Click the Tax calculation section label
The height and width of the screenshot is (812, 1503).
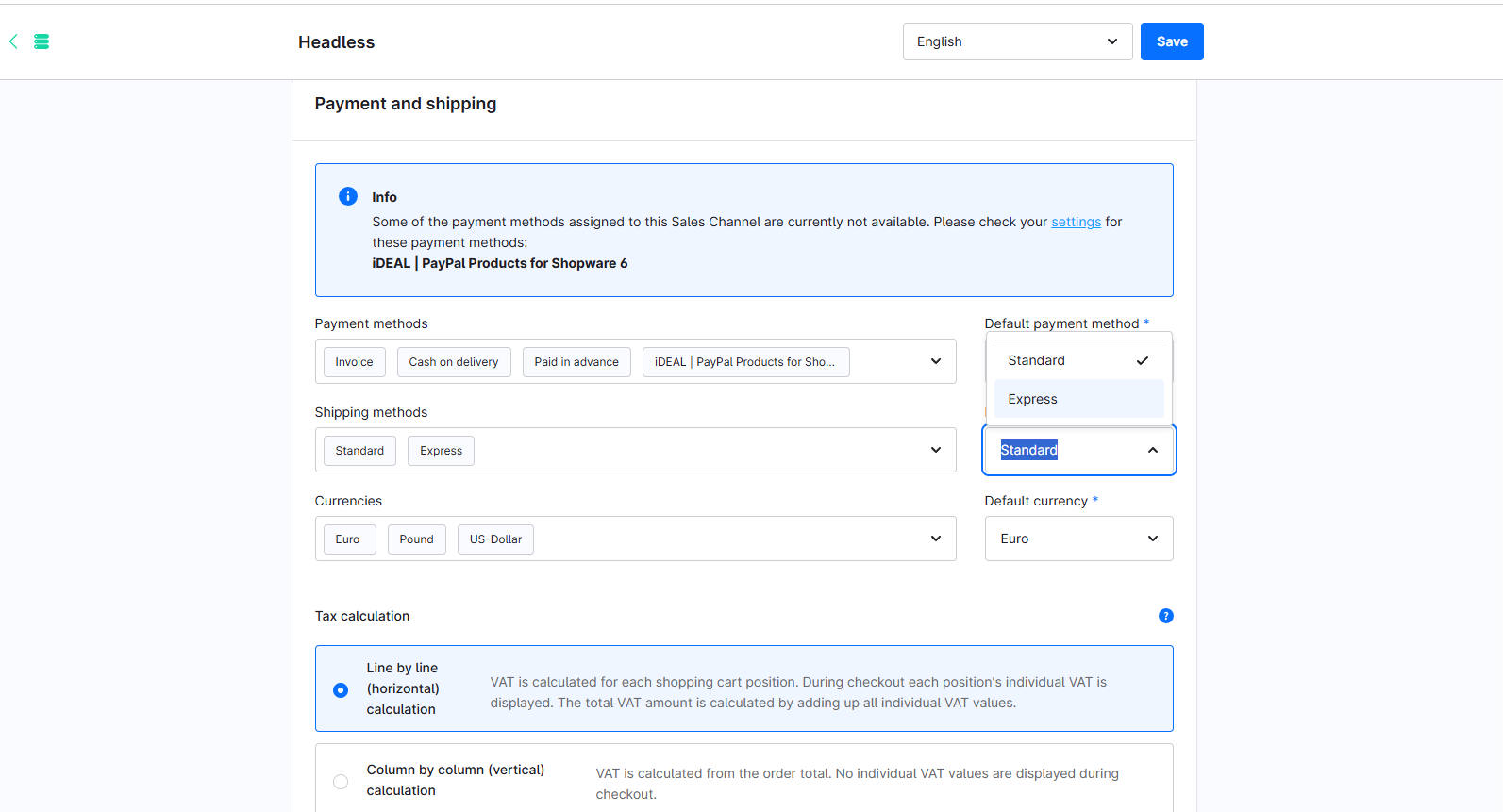tap(361, 616)
